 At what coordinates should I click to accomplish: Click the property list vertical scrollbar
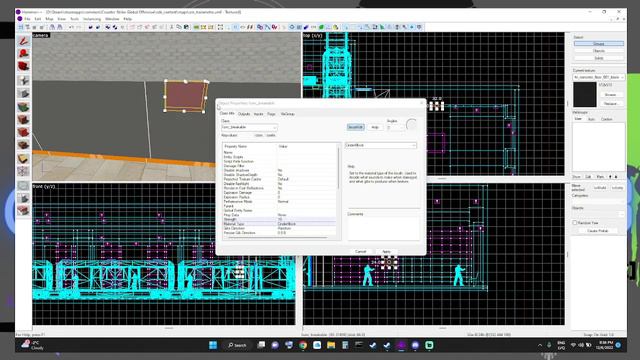pos(338,168)
